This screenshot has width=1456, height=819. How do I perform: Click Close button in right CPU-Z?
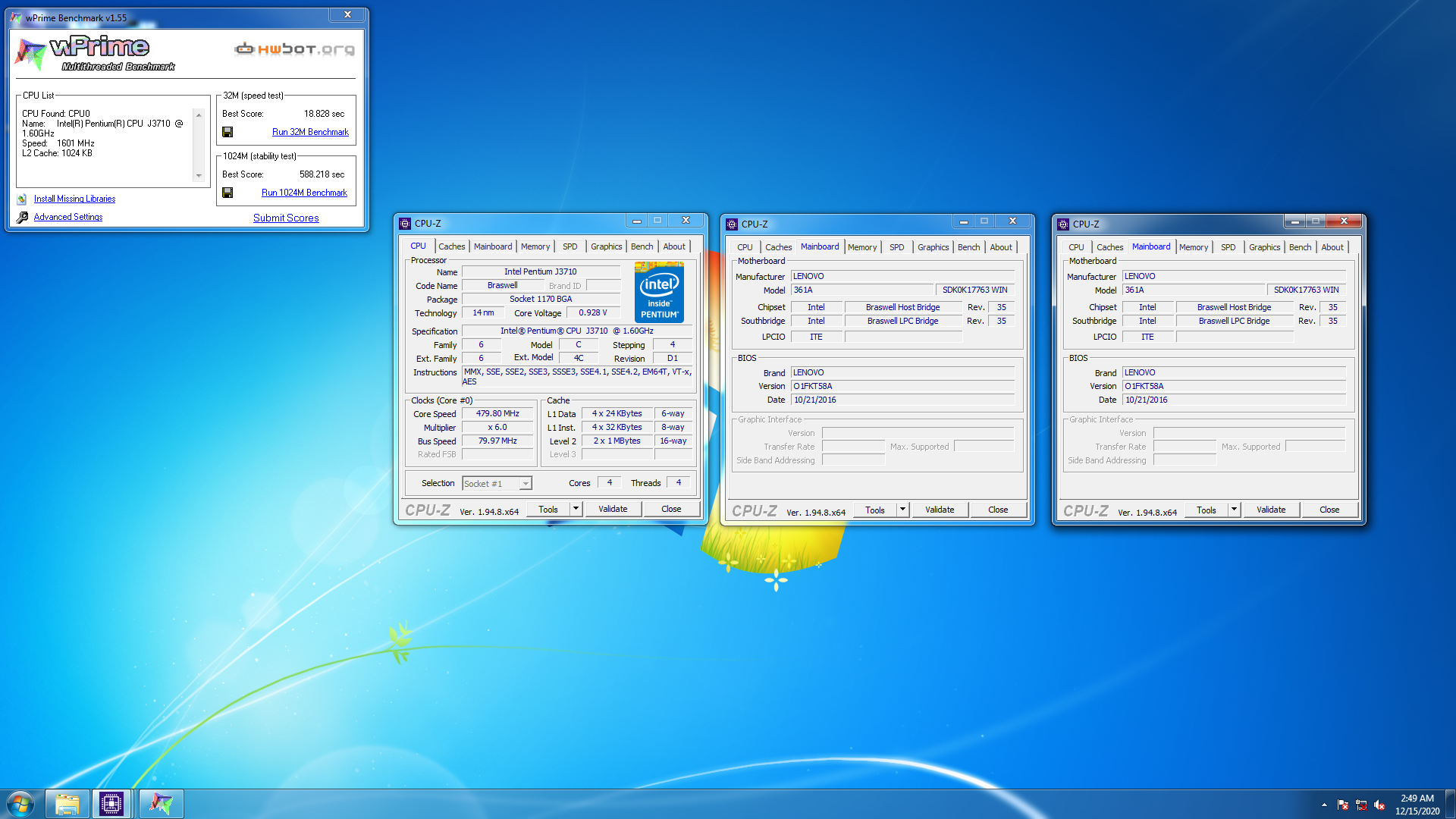(1329, 510)
